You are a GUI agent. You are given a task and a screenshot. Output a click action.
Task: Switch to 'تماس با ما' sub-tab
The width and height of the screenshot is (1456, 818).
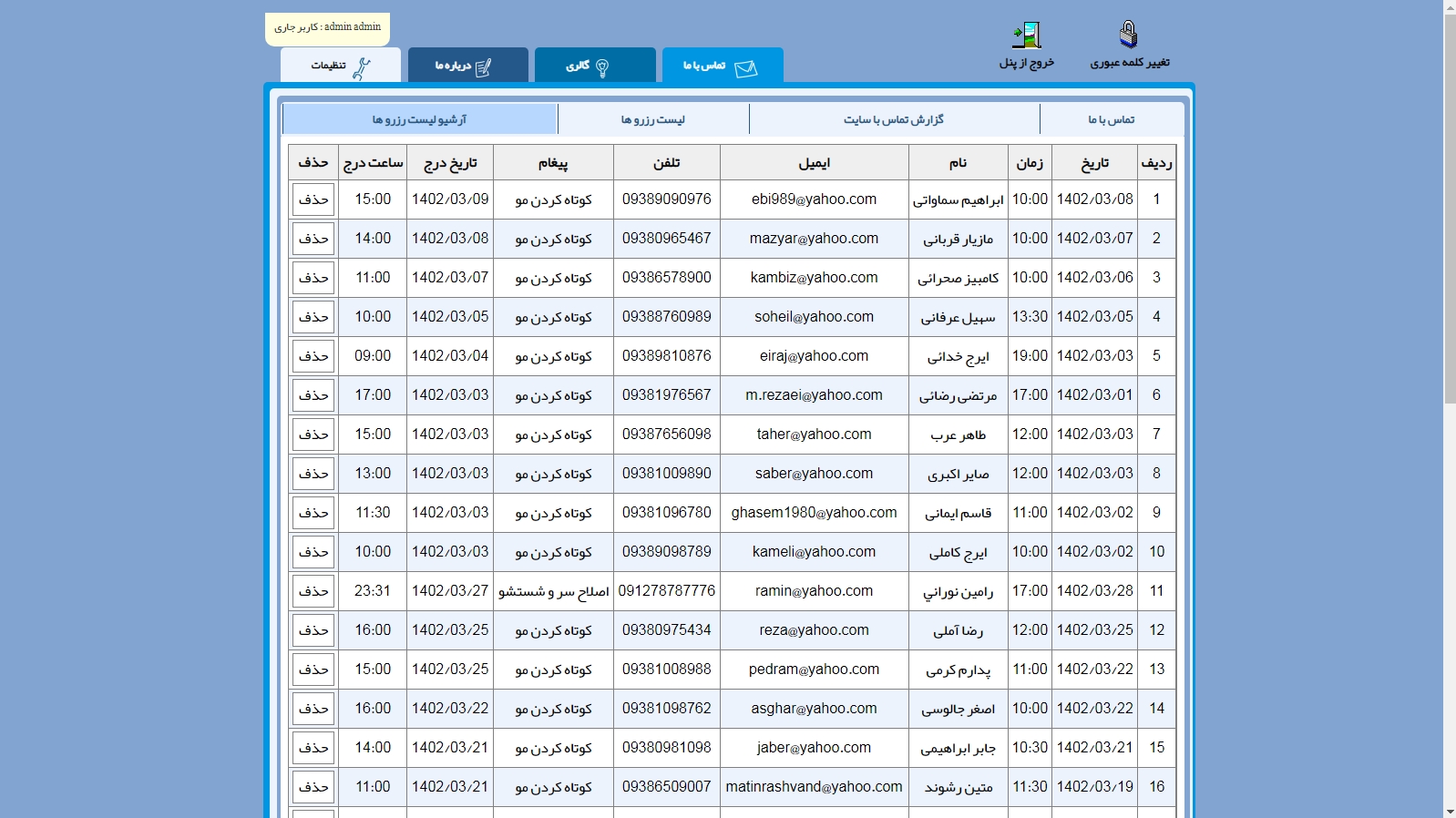pos(1112,119)
